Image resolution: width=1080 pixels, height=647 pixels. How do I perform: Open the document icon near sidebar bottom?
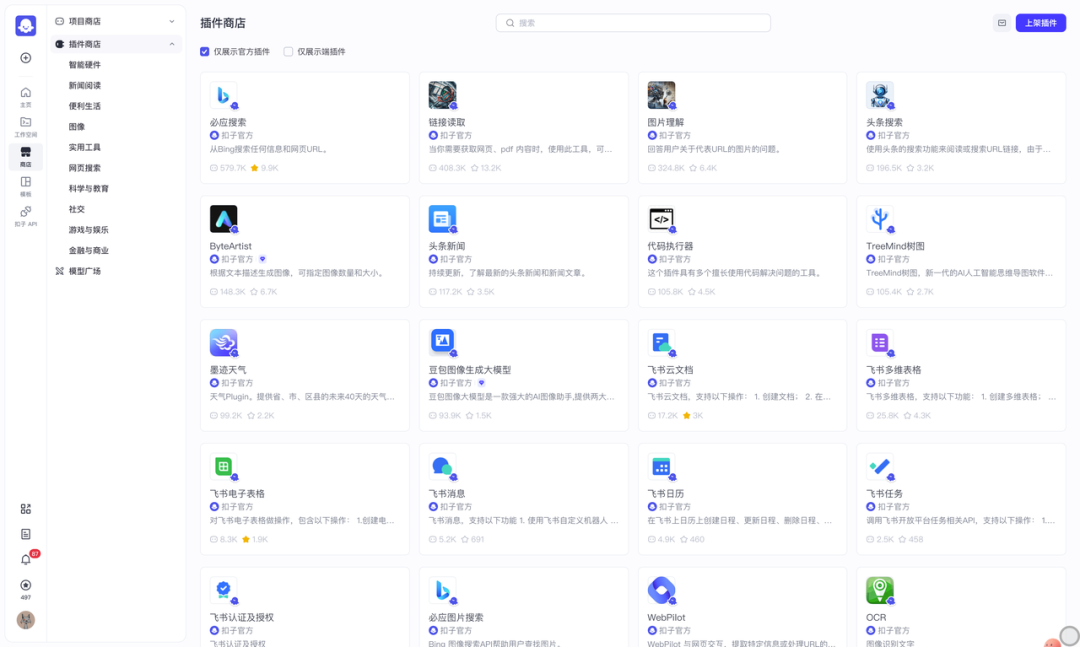[25, 534]
